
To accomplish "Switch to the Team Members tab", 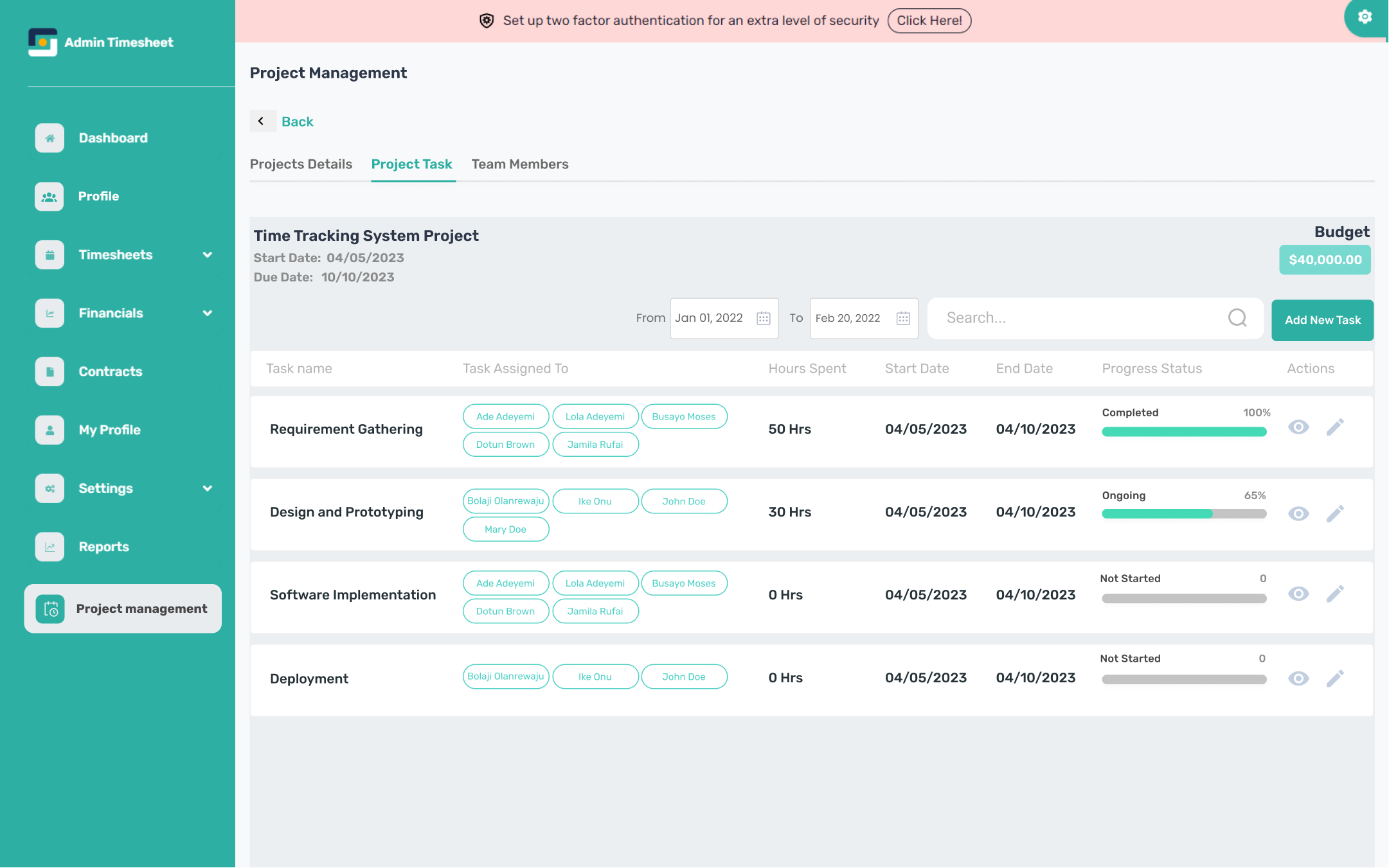I will point(519,164).
